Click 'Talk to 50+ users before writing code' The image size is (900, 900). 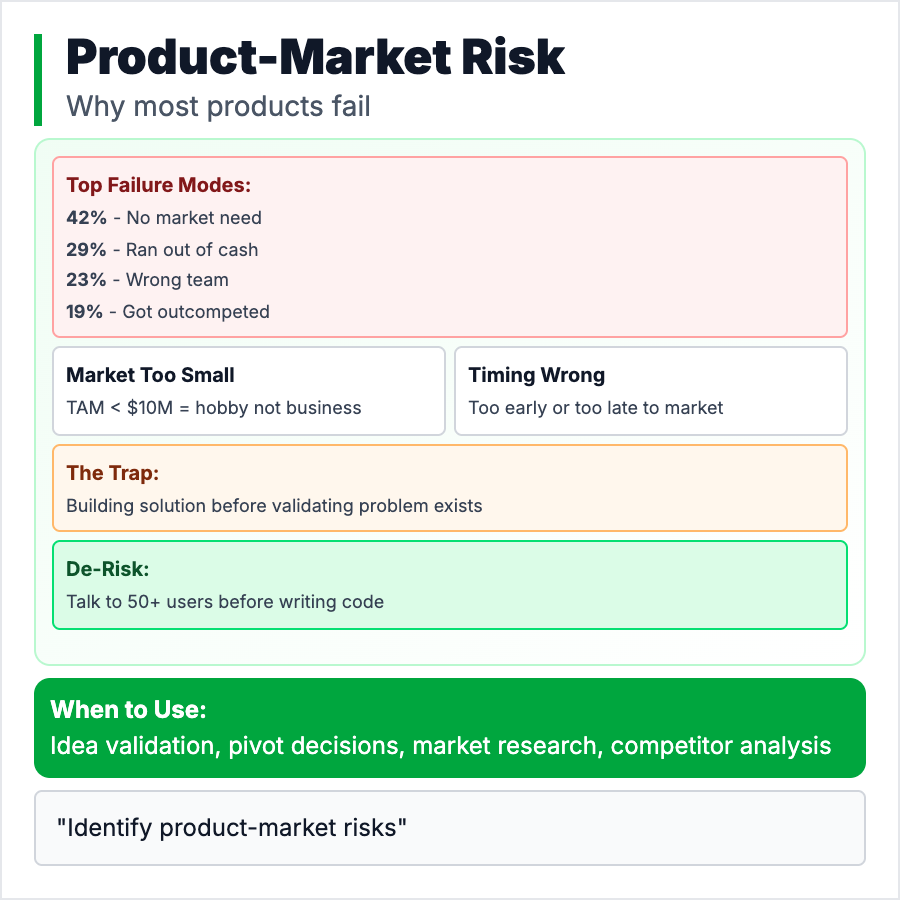[x=225, y=601]
